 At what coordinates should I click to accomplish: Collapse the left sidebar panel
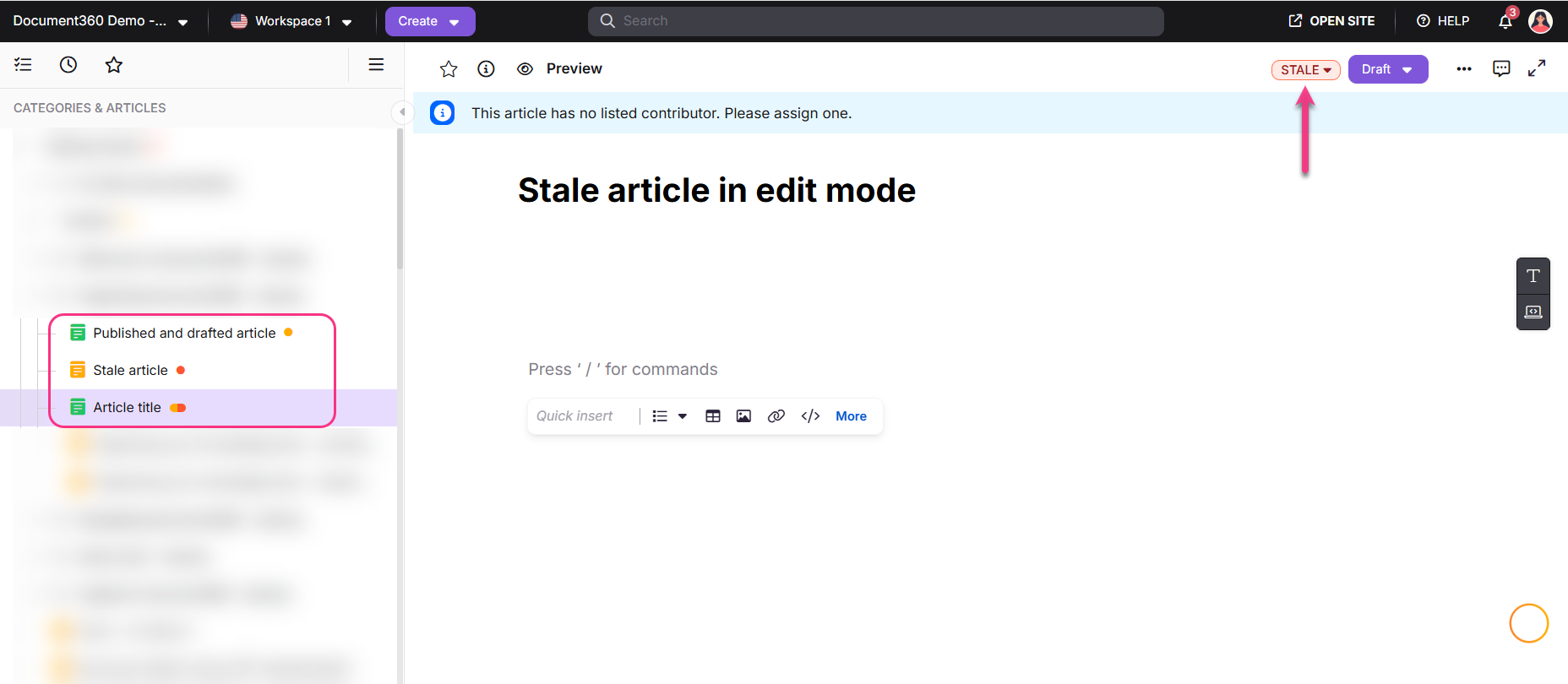[402, 111]
